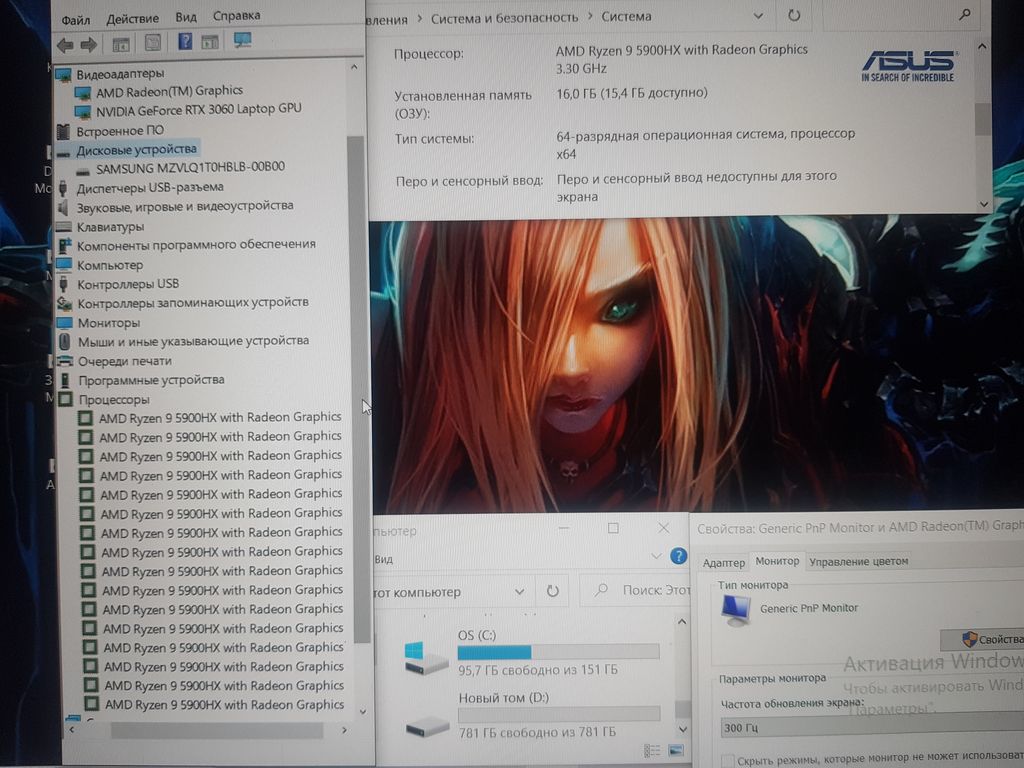Click the blue help icon in Explorer window
The width and height of the screenshot is (1024, 768).
pyautogui.click(x=679, y=556)
